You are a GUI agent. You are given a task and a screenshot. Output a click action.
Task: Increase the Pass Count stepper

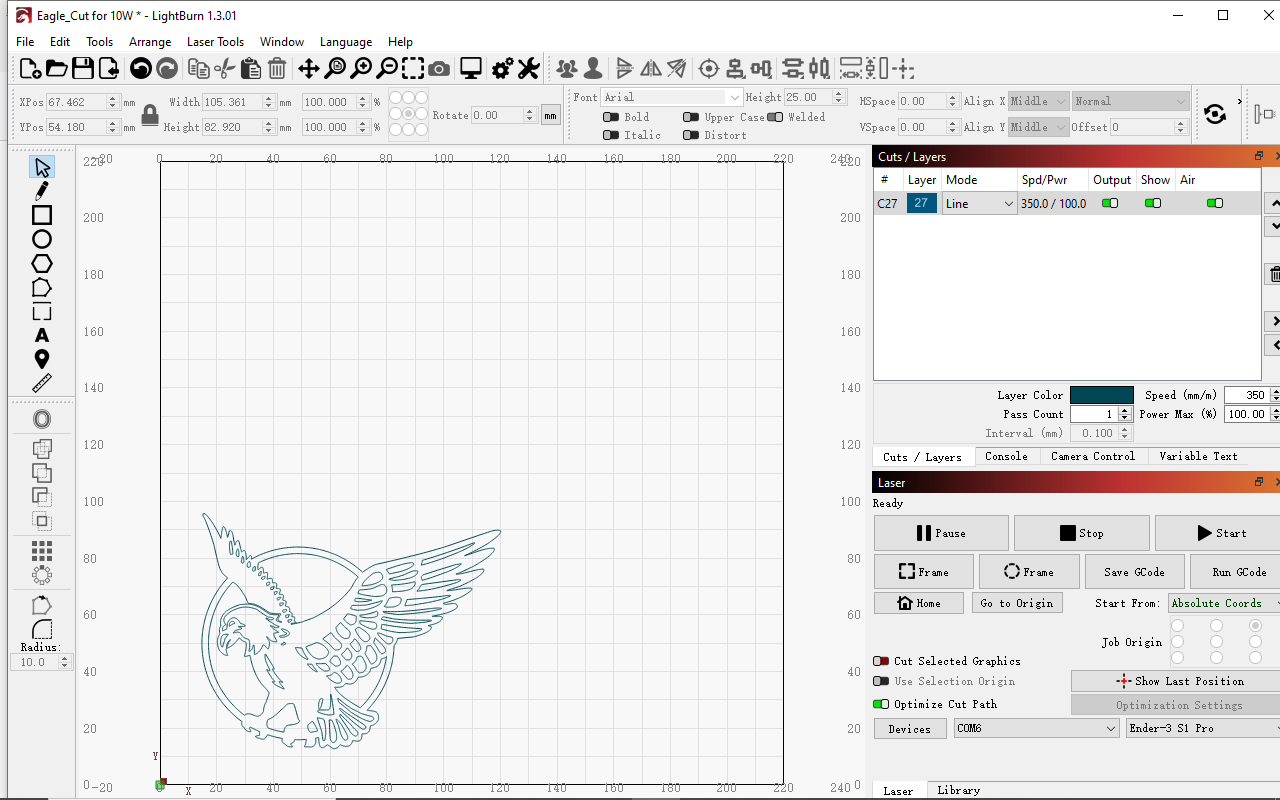[x=1125, y=410]
